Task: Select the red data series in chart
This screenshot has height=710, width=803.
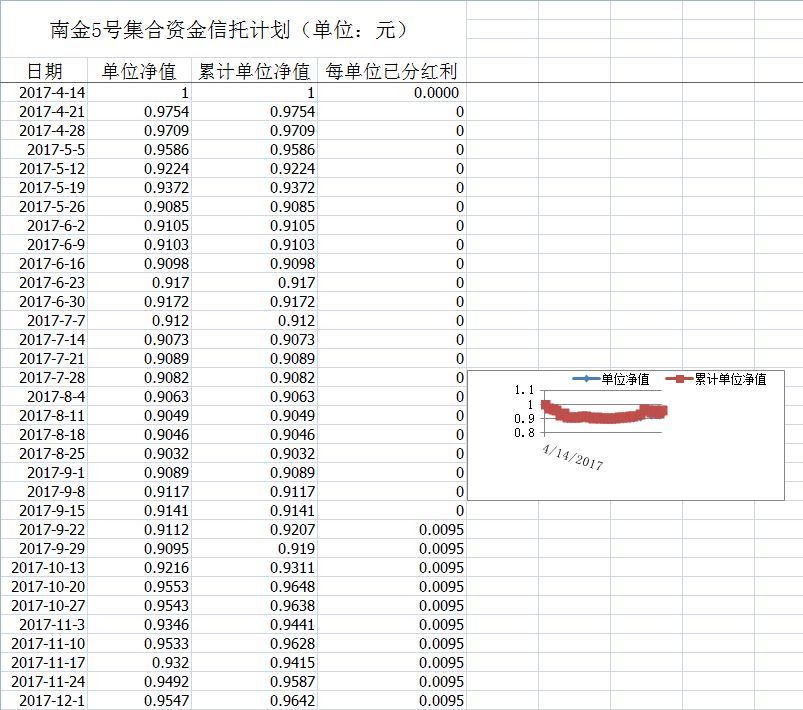Action: [x=600, y=417]
